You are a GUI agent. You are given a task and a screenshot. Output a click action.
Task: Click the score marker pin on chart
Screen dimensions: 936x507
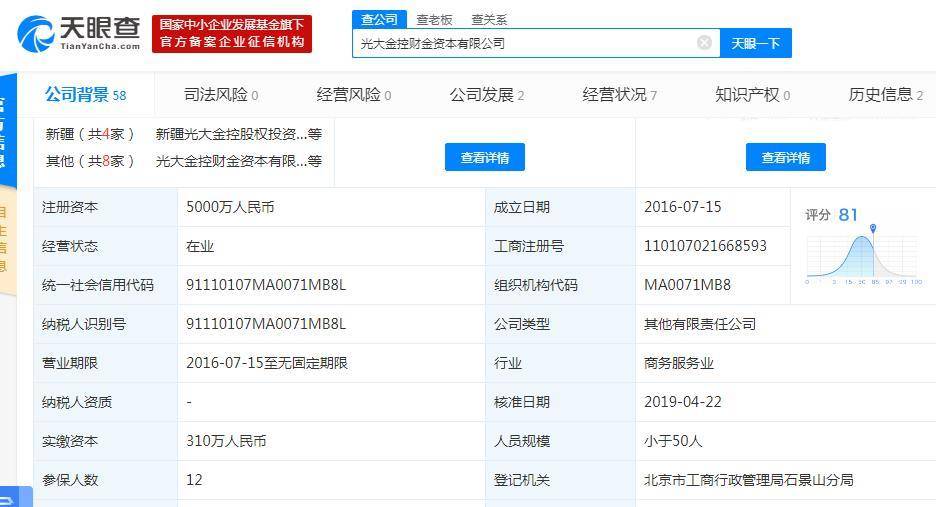(x=873, y=228)
